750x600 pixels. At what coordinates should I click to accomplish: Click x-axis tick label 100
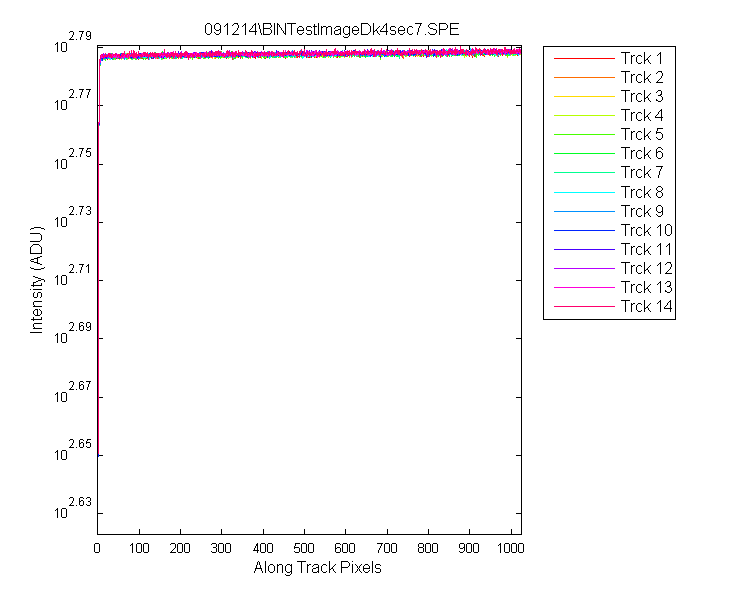139,548
